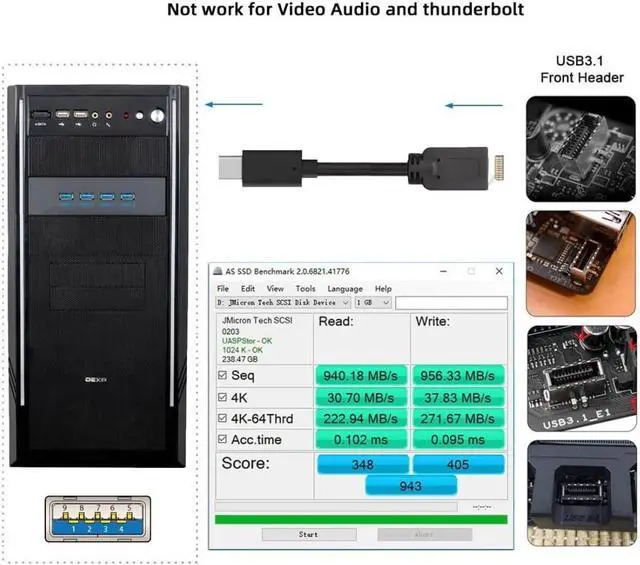Viewport: 640px width, 565px height.
Task: Click the total score 943 box
Action: point(411,485)
